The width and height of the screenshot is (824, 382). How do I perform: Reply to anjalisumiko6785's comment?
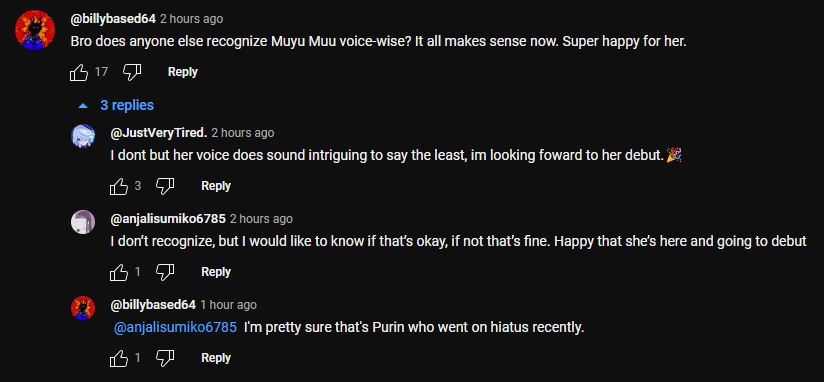pos(216,272)
